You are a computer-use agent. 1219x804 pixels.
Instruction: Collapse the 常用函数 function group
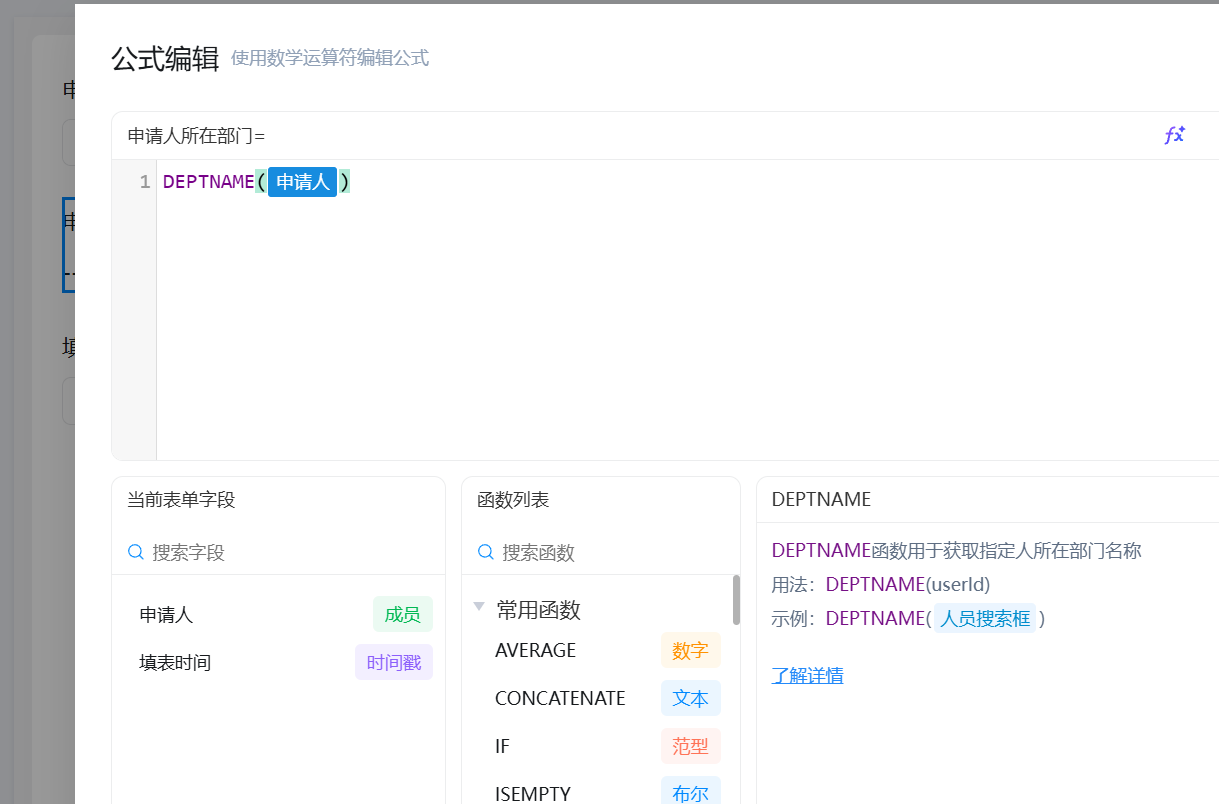[479, 607]
